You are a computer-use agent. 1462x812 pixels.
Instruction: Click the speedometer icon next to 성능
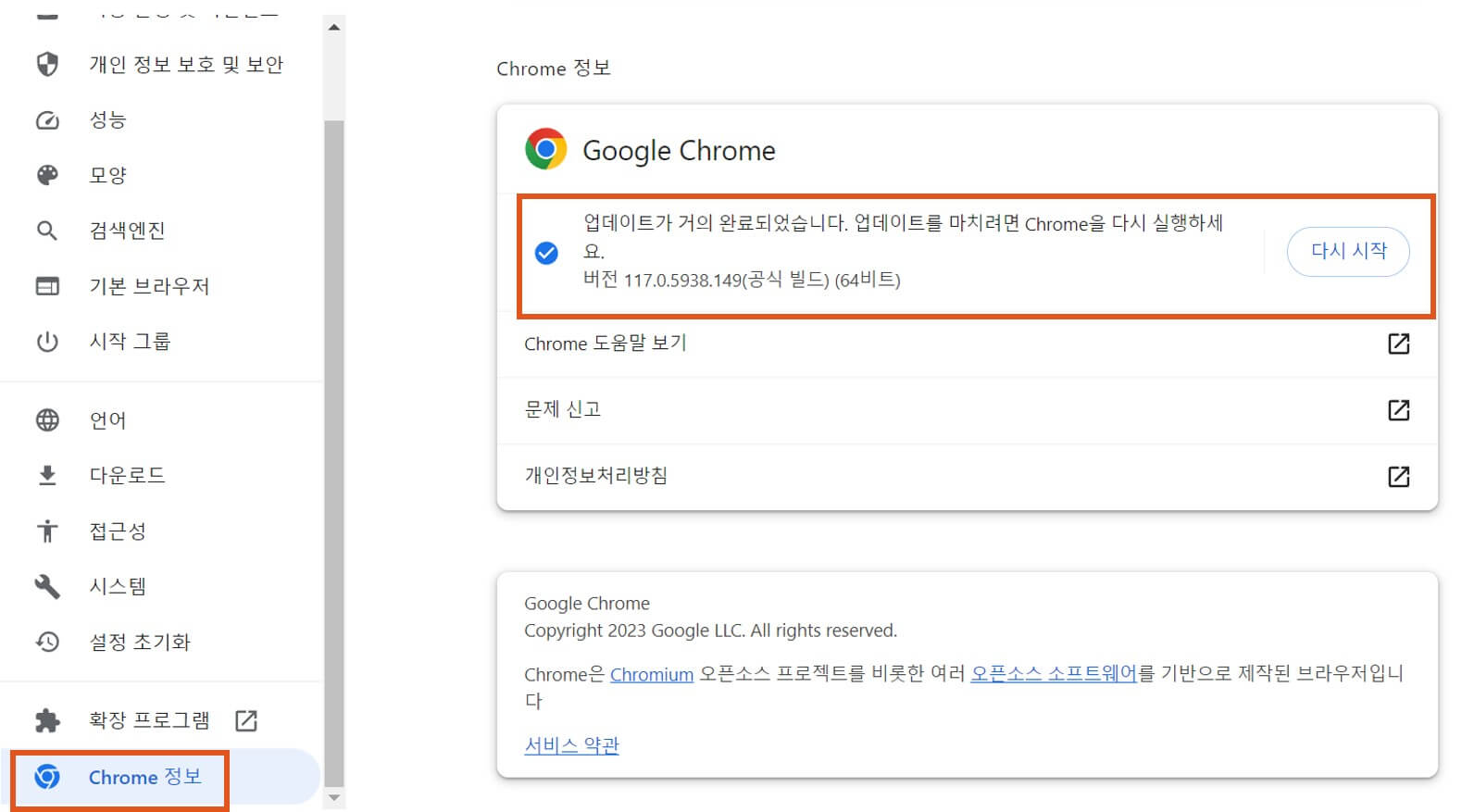(47, 120)
